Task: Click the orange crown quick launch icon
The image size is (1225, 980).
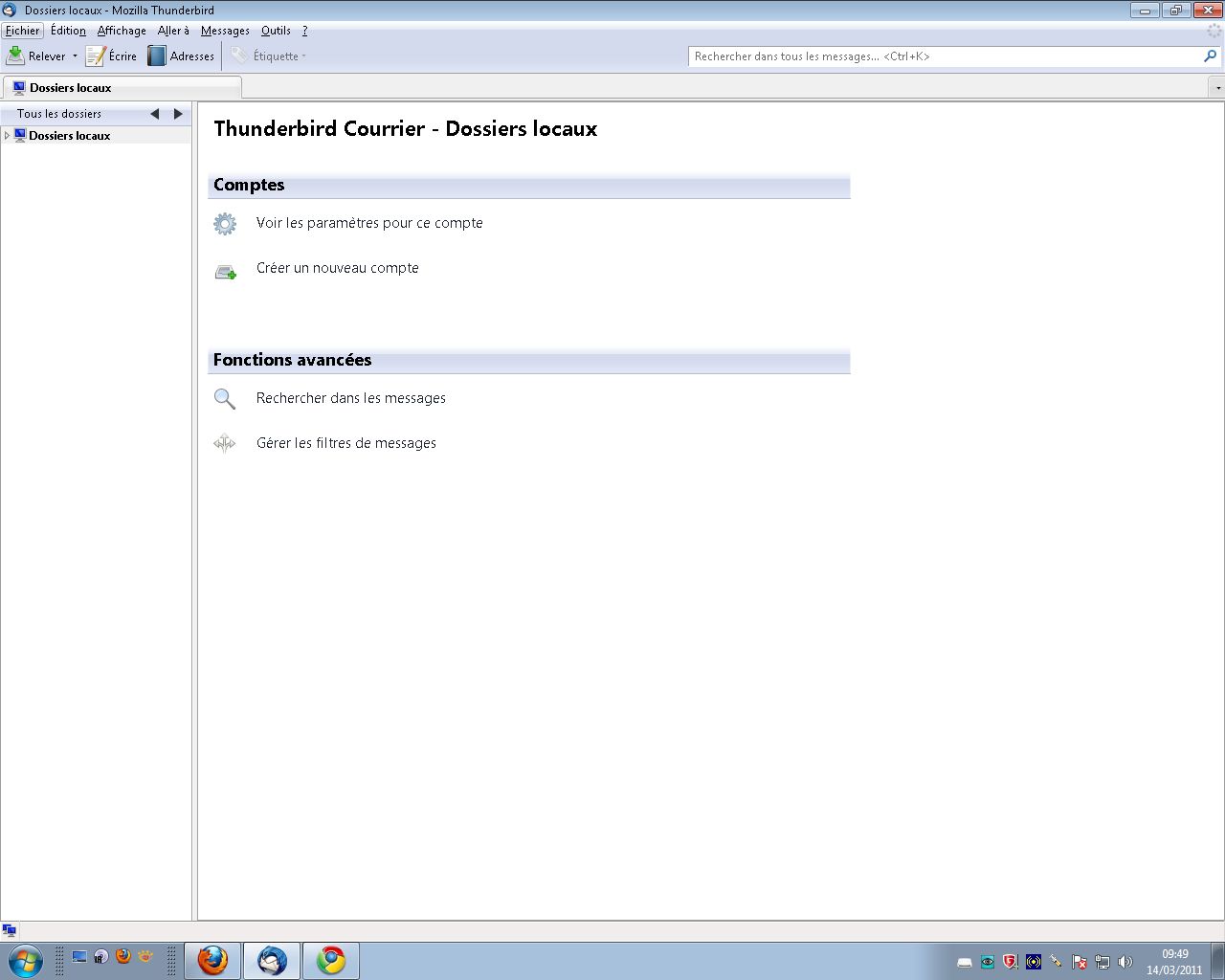Action: 145,956
